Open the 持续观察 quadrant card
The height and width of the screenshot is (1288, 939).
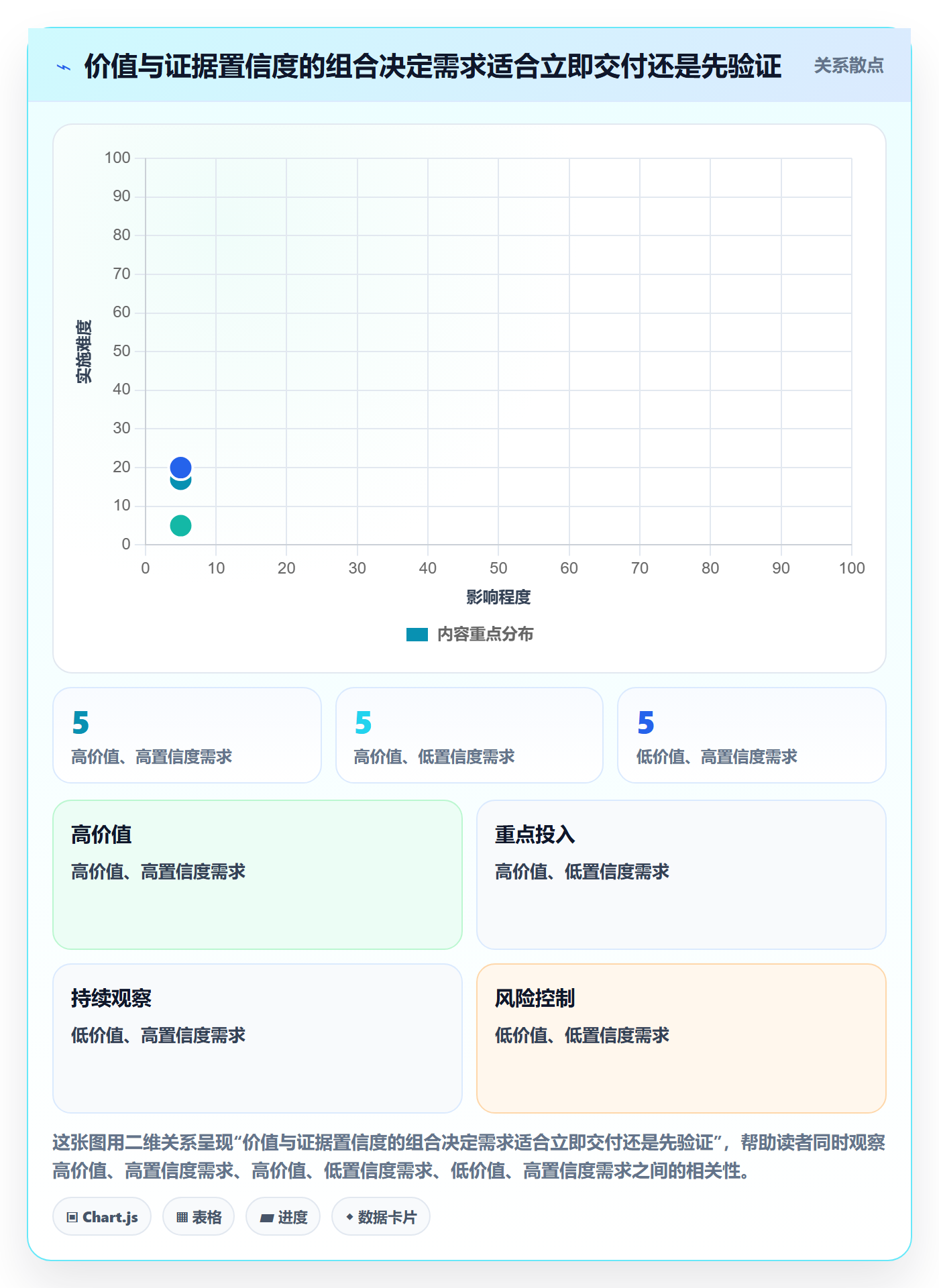(258, 1038)
